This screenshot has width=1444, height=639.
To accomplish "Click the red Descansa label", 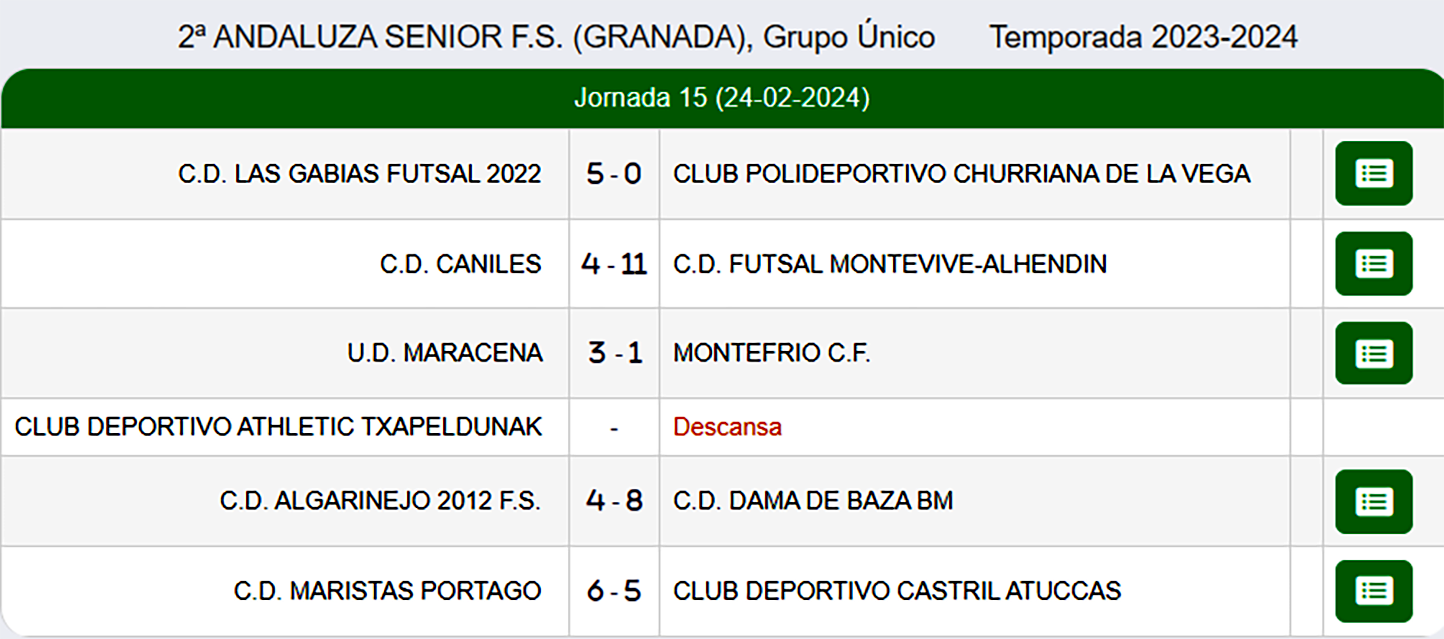I will pyautogui.click(x=727, y=427).
